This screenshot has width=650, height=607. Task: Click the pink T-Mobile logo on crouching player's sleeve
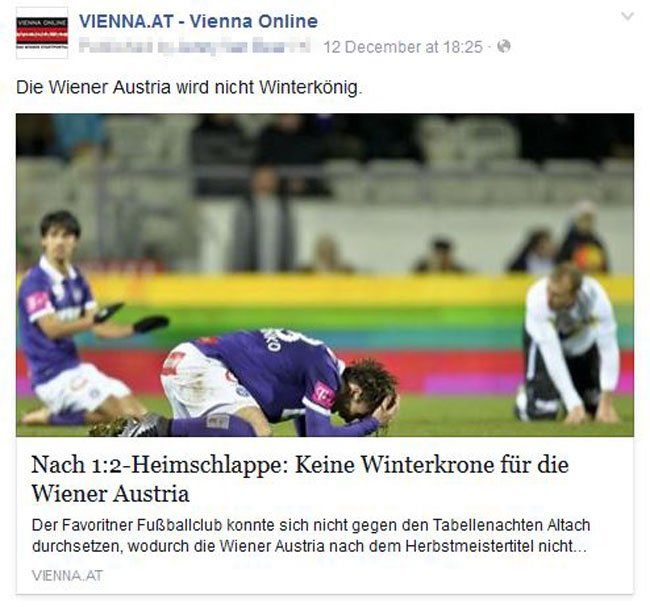pos(324,395)
